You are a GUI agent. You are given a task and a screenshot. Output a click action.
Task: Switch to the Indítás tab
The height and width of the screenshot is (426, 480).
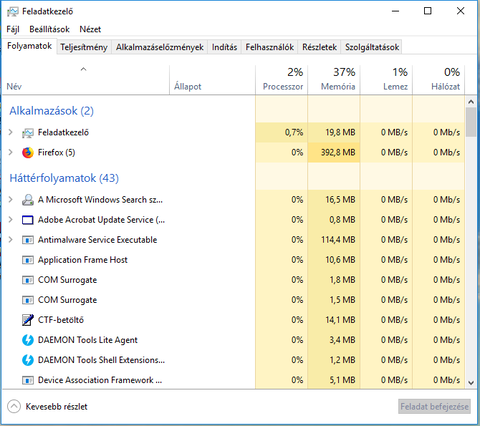point(224,47)
